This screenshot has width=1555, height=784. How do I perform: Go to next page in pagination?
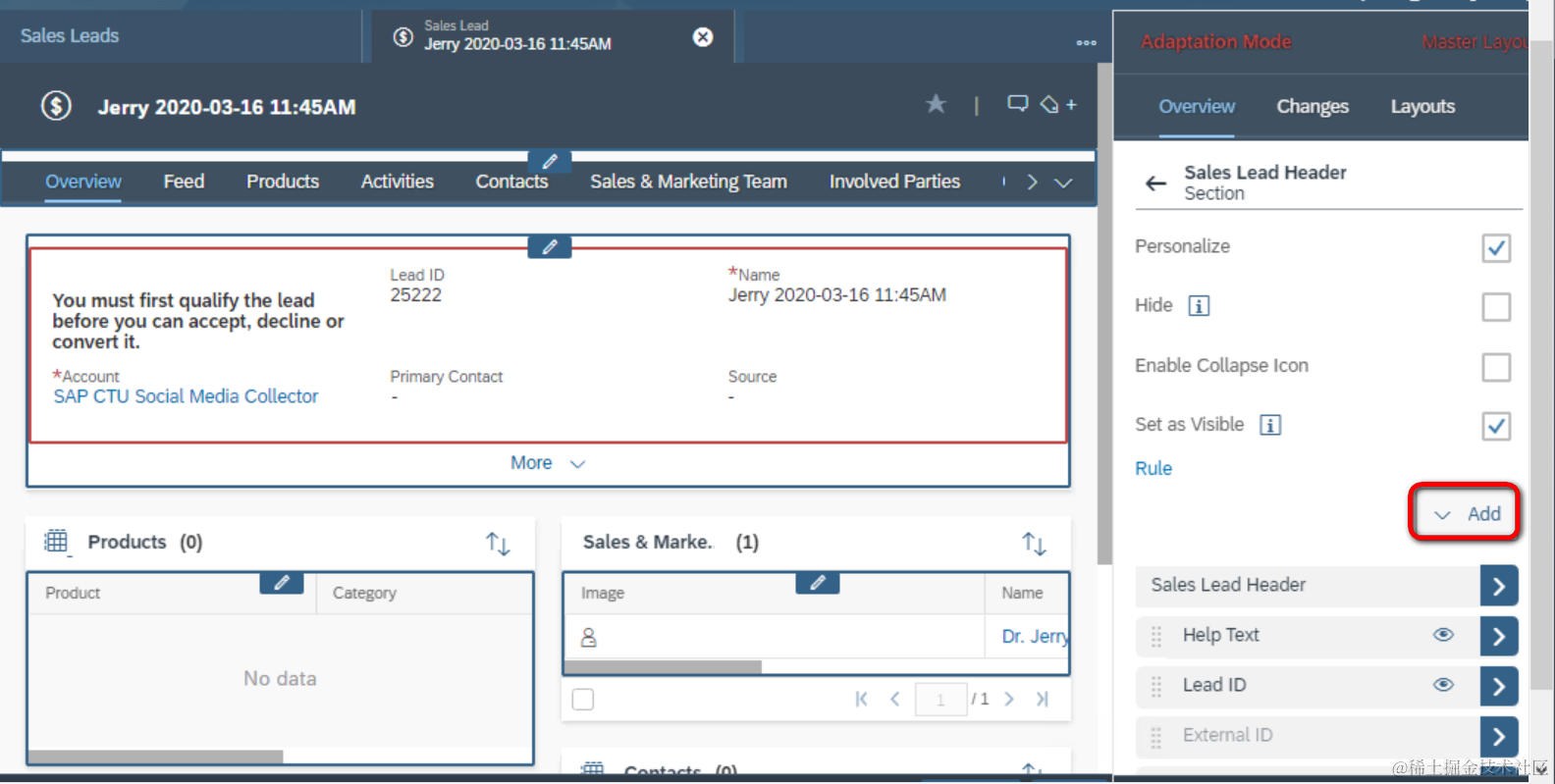[x=1009, y=699]
